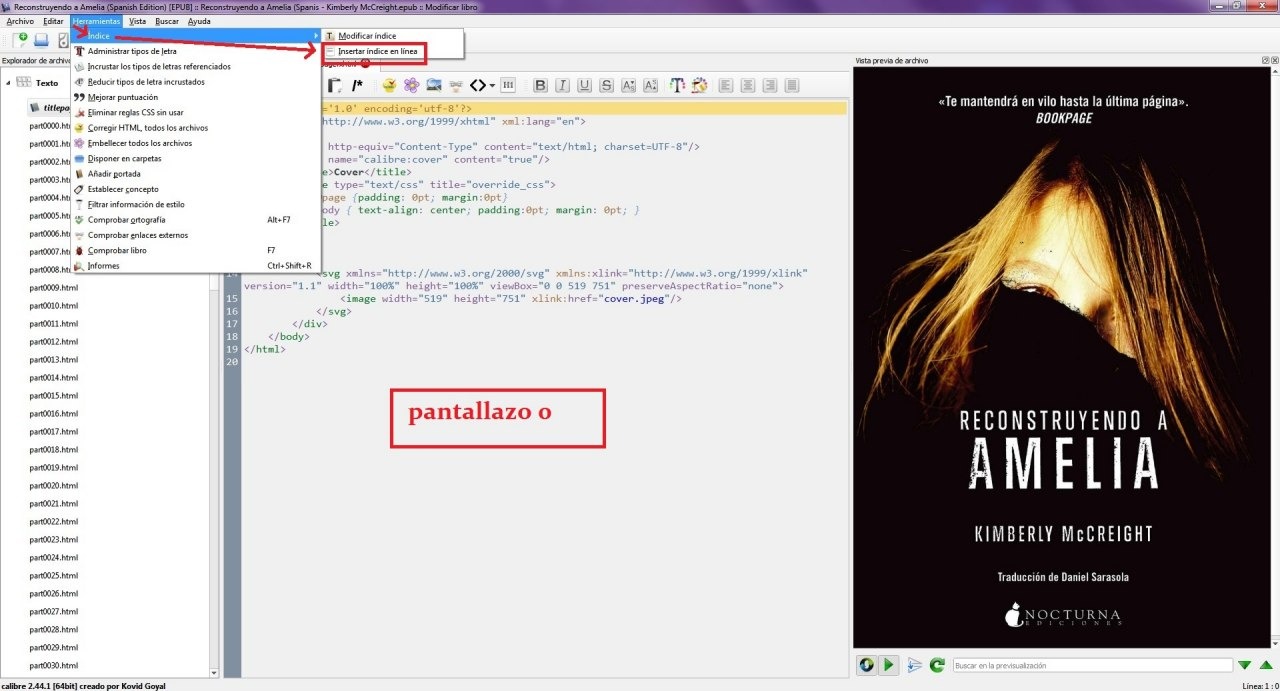Click the smiley insert special character icon
This screenshot has height=691, width=1280.
click(389, 85)
